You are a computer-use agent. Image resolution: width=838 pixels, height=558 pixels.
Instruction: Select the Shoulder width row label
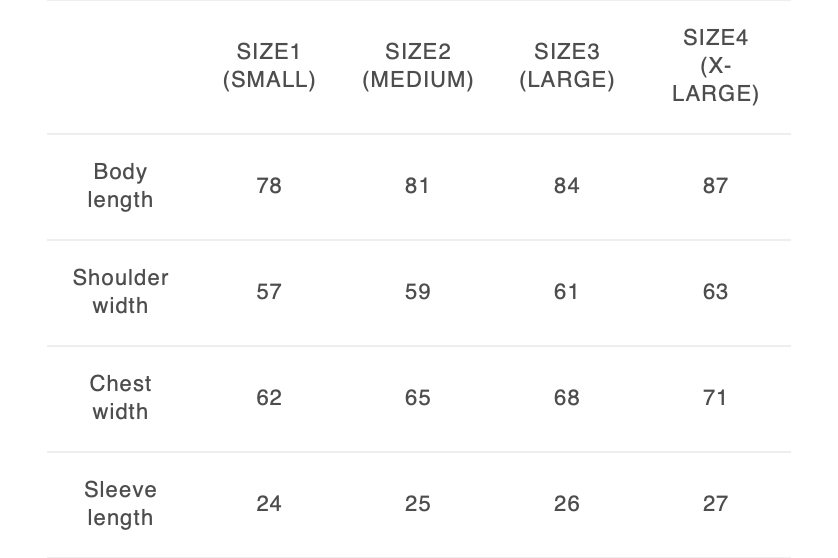pyautogui.click(x=120, y=292)
